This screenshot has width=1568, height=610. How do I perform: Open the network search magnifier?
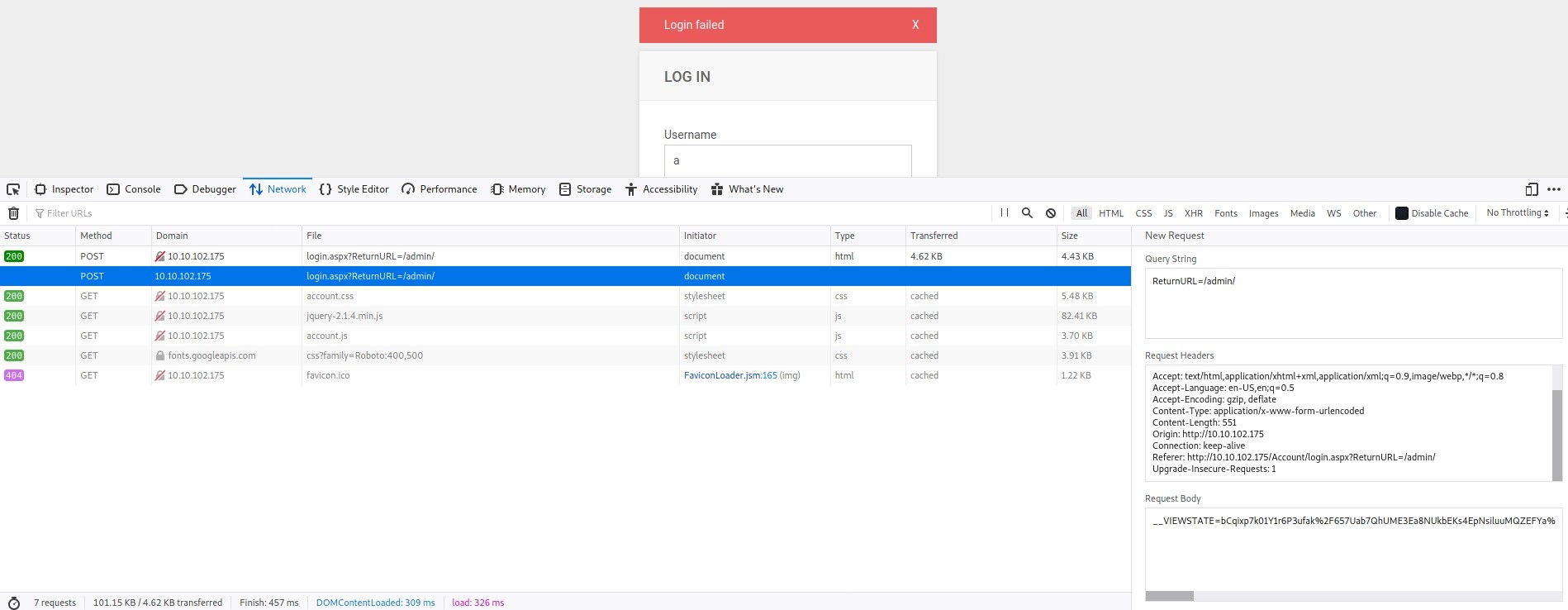click(x=1027, y=213)
